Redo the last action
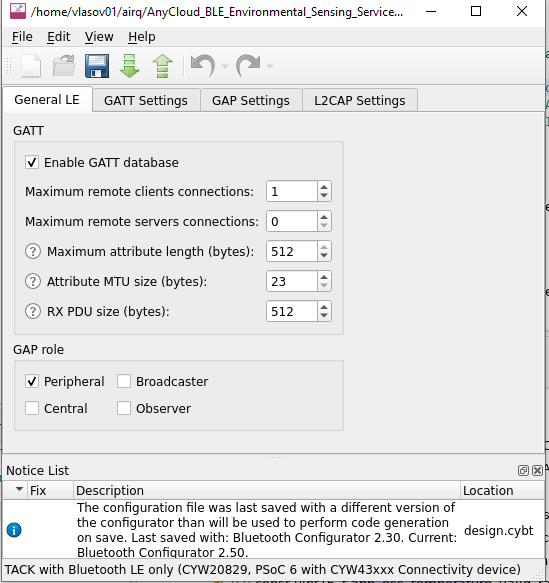 pyautogui.click(x=248, y=66)
